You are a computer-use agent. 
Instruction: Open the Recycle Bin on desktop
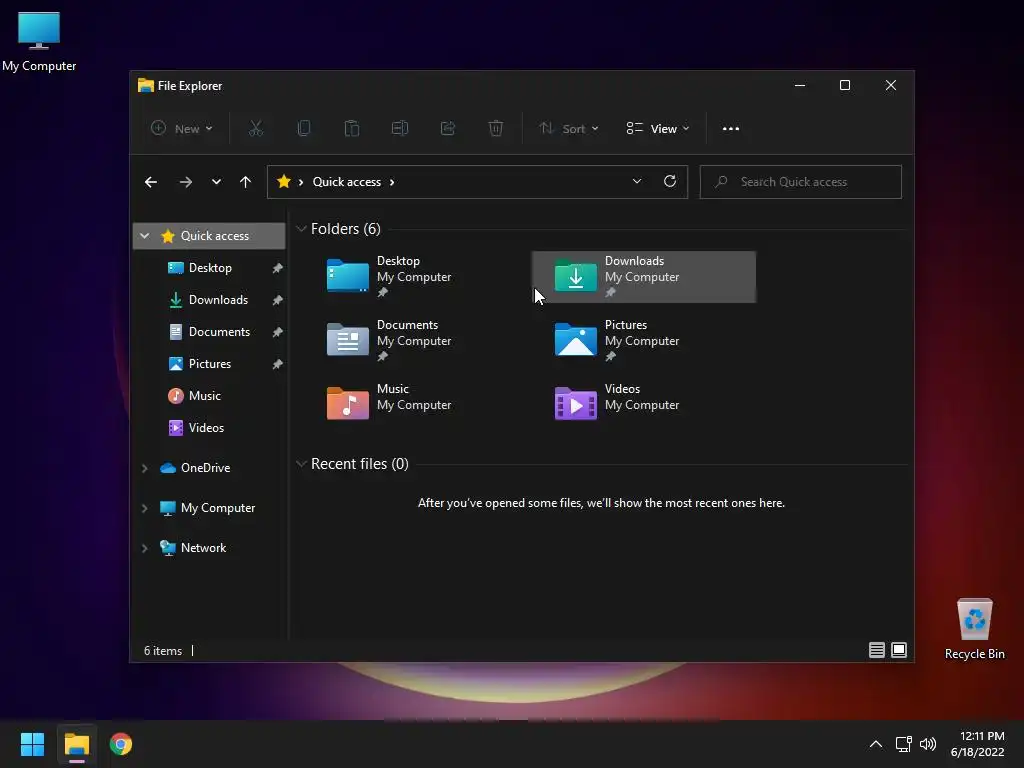tap(974, 629)
